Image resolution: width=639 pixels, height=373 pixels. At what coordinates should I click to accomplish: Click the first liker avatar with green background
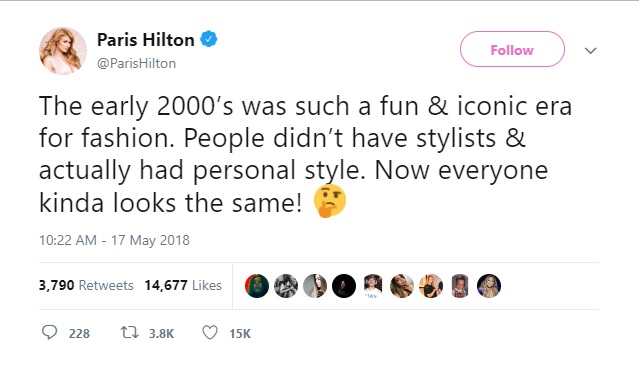257,286
